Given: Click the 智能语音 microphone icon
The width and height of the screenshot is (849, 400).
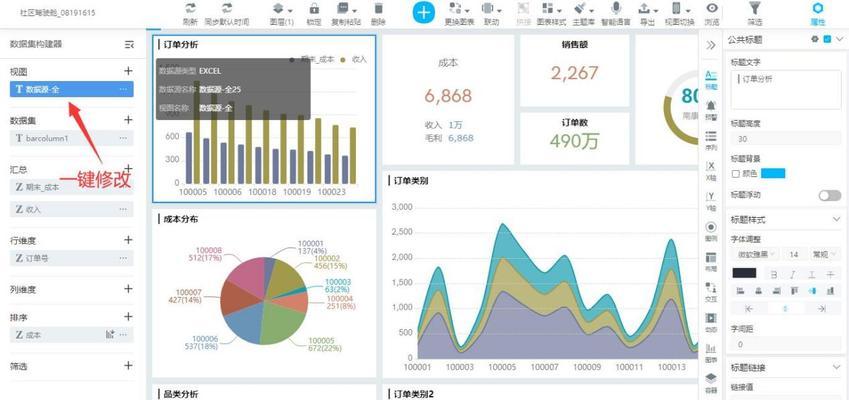Looking at the screenshot, I should point(616,9).
